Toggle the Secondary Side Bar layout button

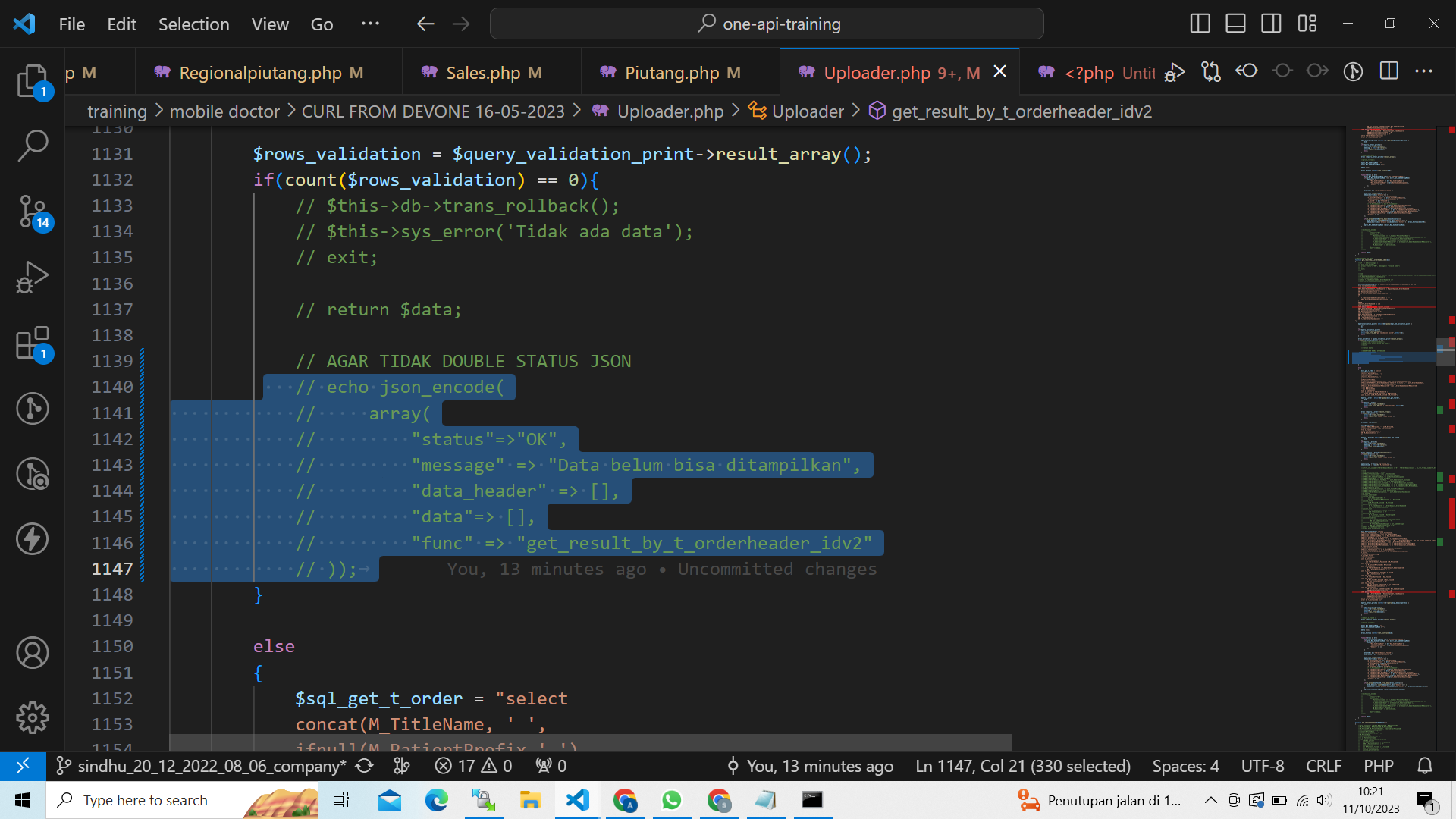click(1271, 24)
